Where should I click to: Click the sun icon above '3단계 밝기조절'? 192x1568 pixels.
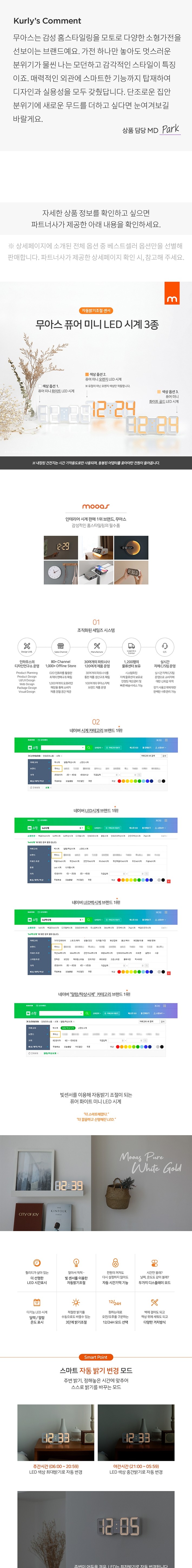coord(76,1302)
